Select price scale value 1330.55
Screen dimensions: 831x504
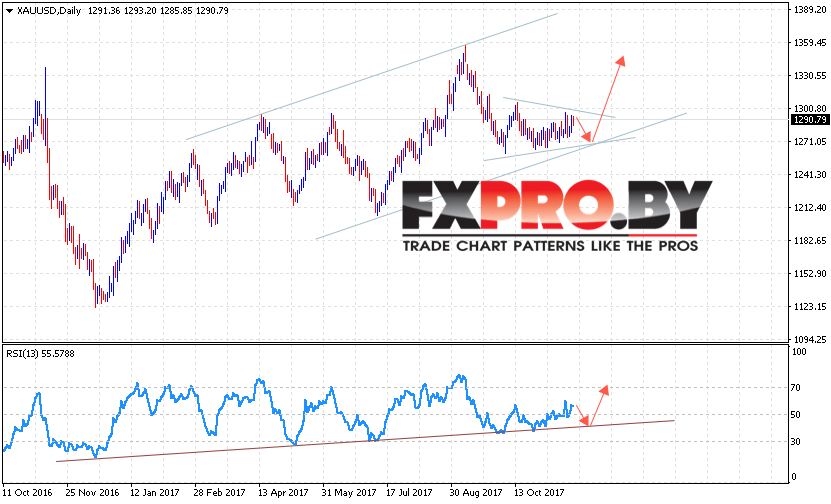click(809, 76)
